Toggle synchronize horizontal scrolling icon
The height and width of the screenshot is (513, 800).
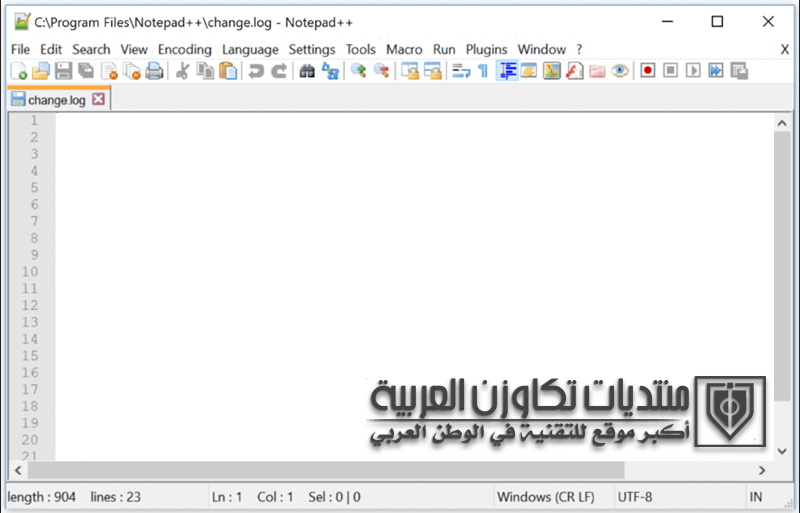433,71
